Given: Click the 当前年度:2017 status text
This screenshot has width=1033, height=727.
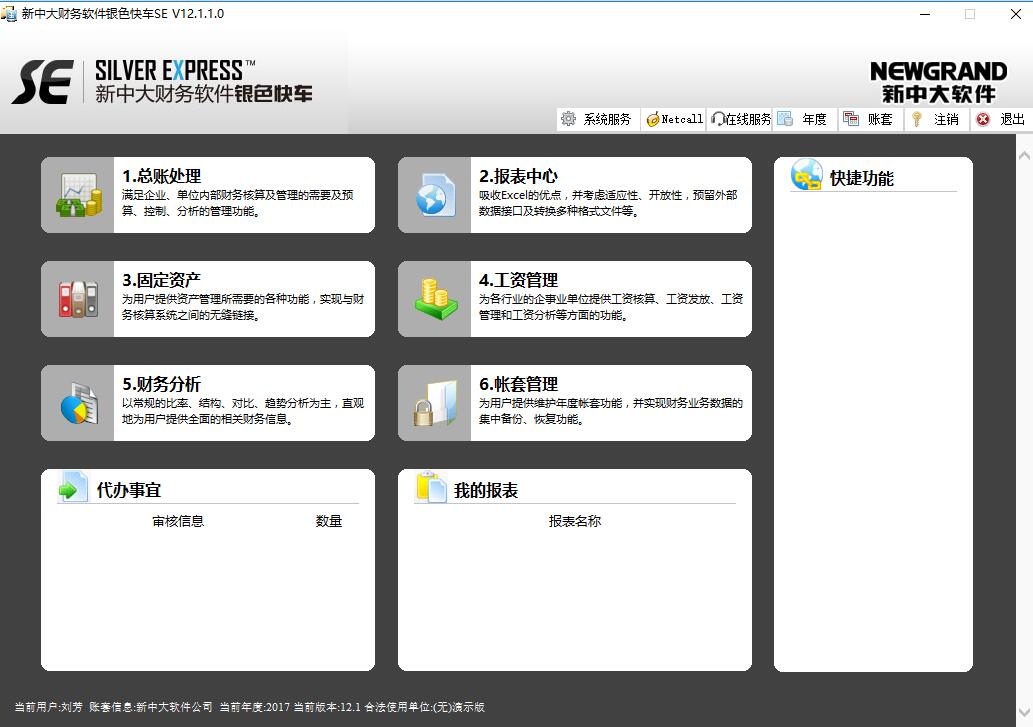Looking at the screenshot, I should pyautogui.click(x=254, y=707).
